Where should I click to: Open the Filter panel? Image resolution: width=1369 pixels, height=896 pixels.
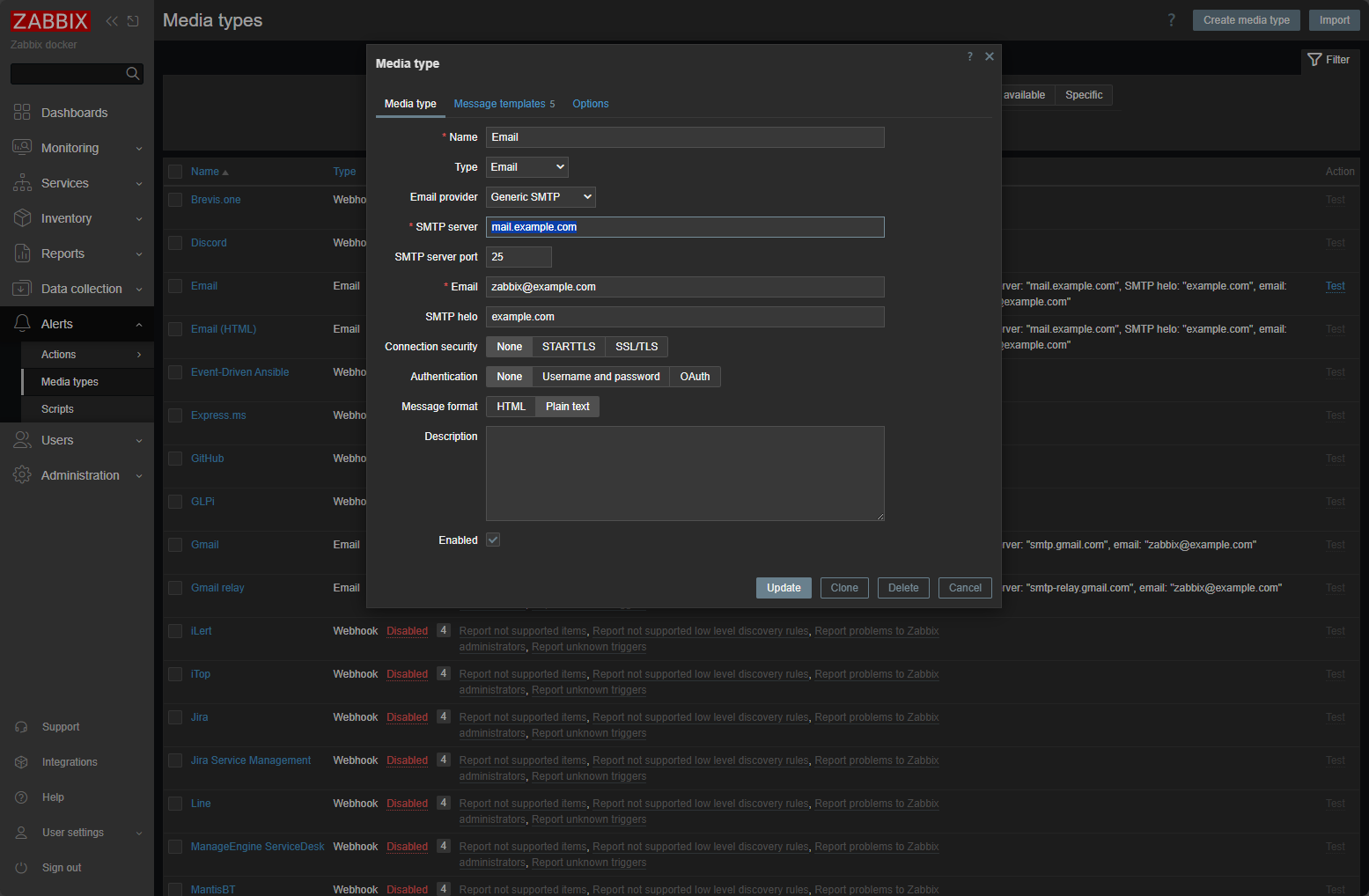pos(1329,60)
